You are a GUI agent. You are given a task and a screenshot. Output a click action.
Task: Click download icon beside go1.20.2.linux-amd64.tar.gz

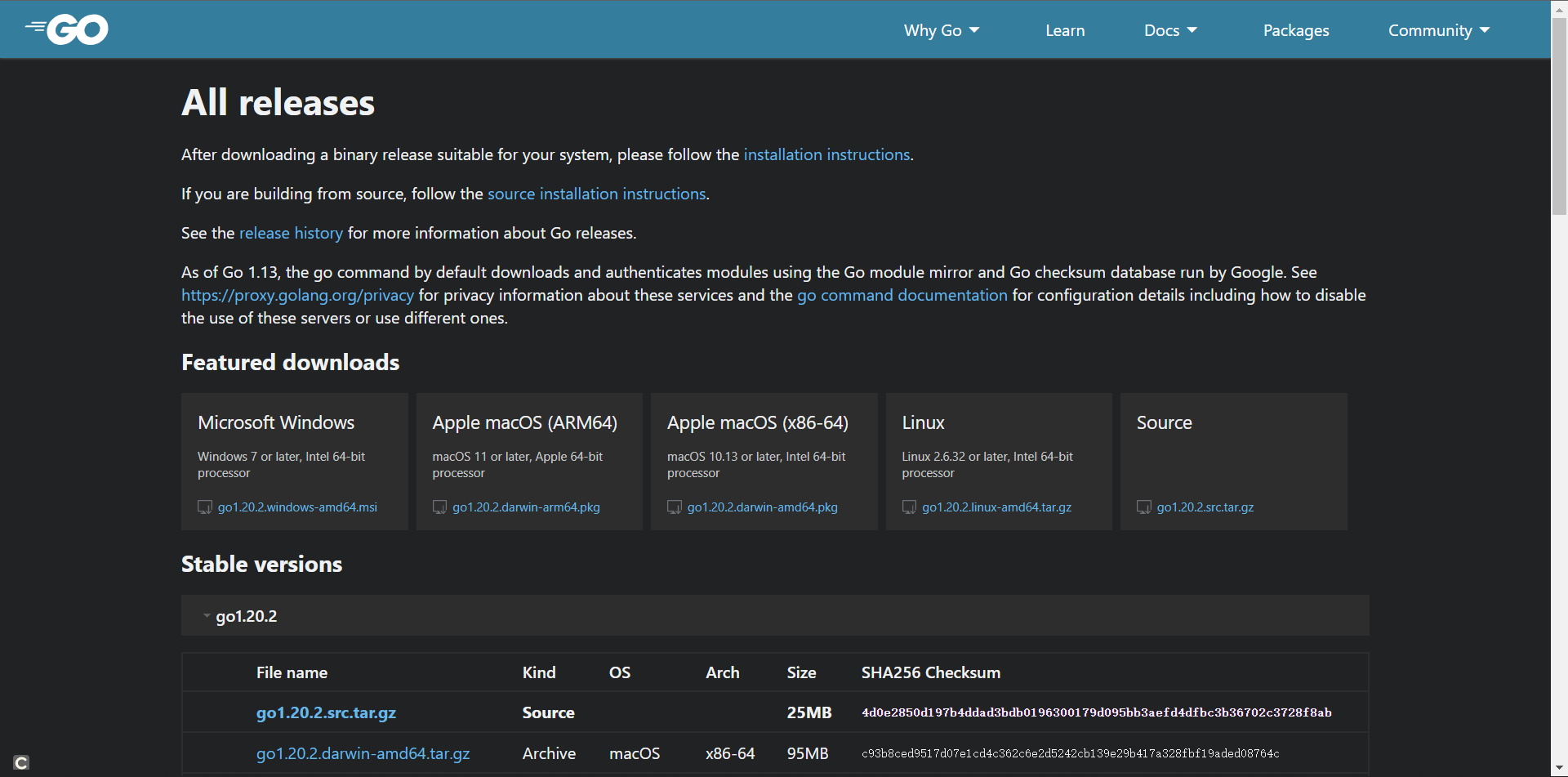pos(909,507)
